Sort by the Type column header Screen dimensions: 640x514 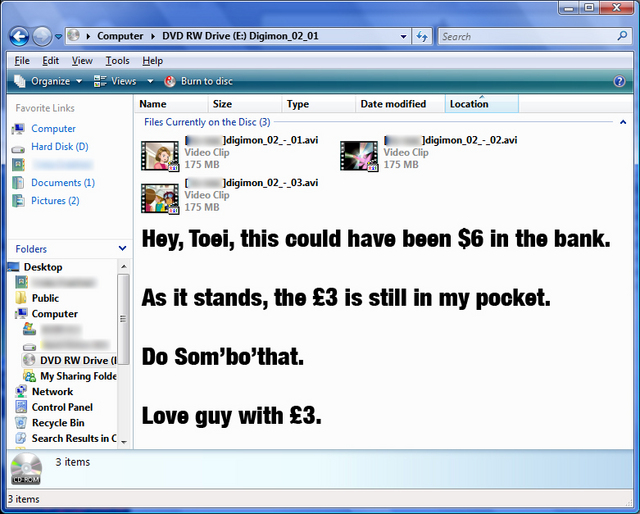319,104
